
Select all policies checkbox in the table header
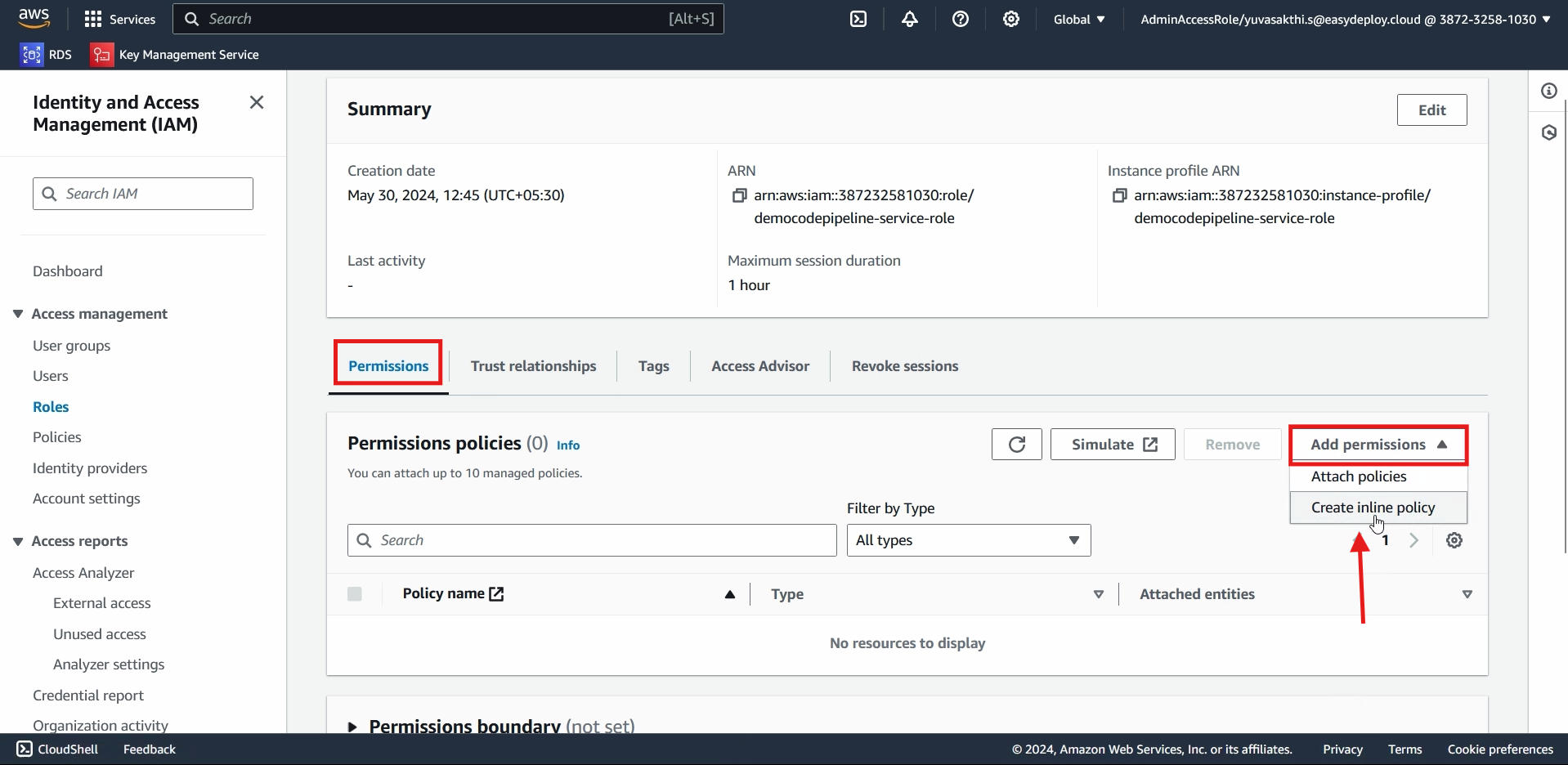click(x=355, y=594)
